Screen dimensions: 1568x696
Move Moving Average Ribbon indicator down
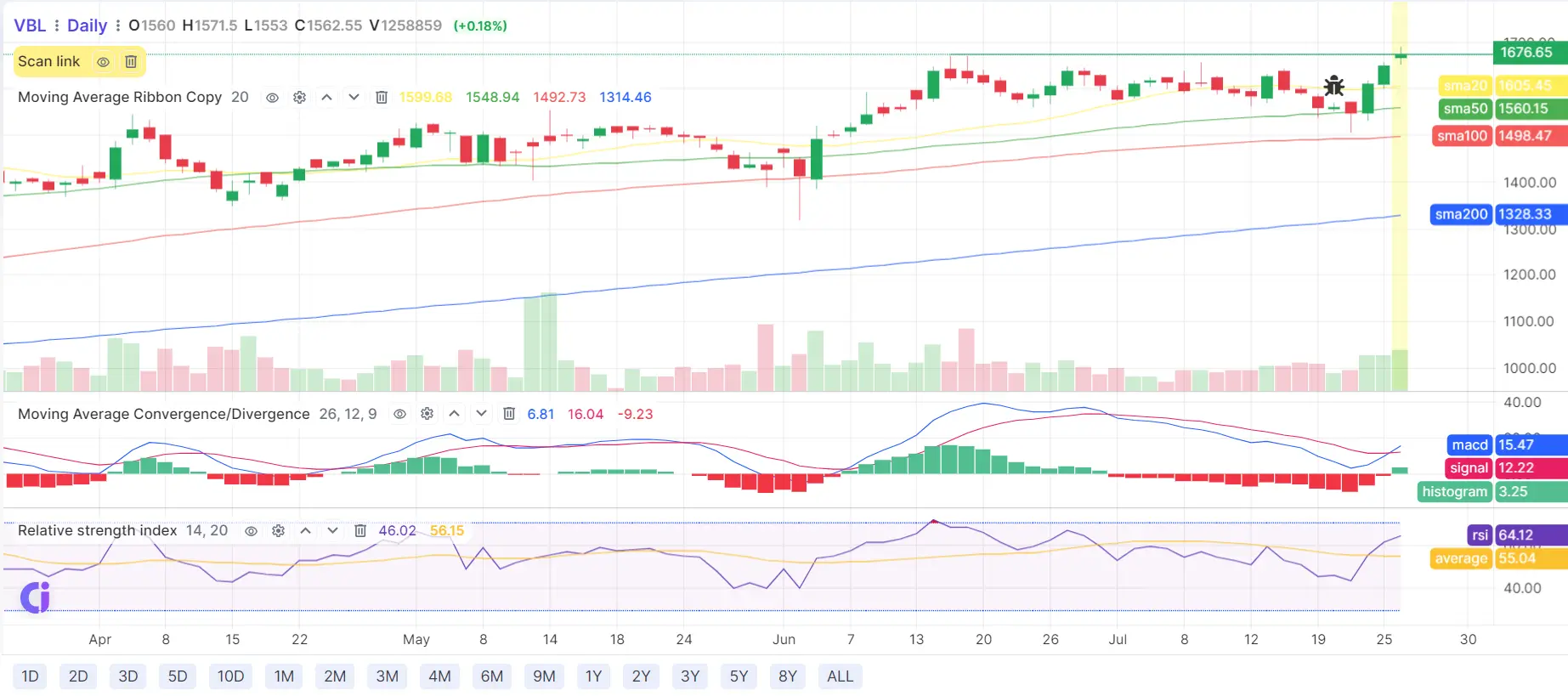point(354,98)
